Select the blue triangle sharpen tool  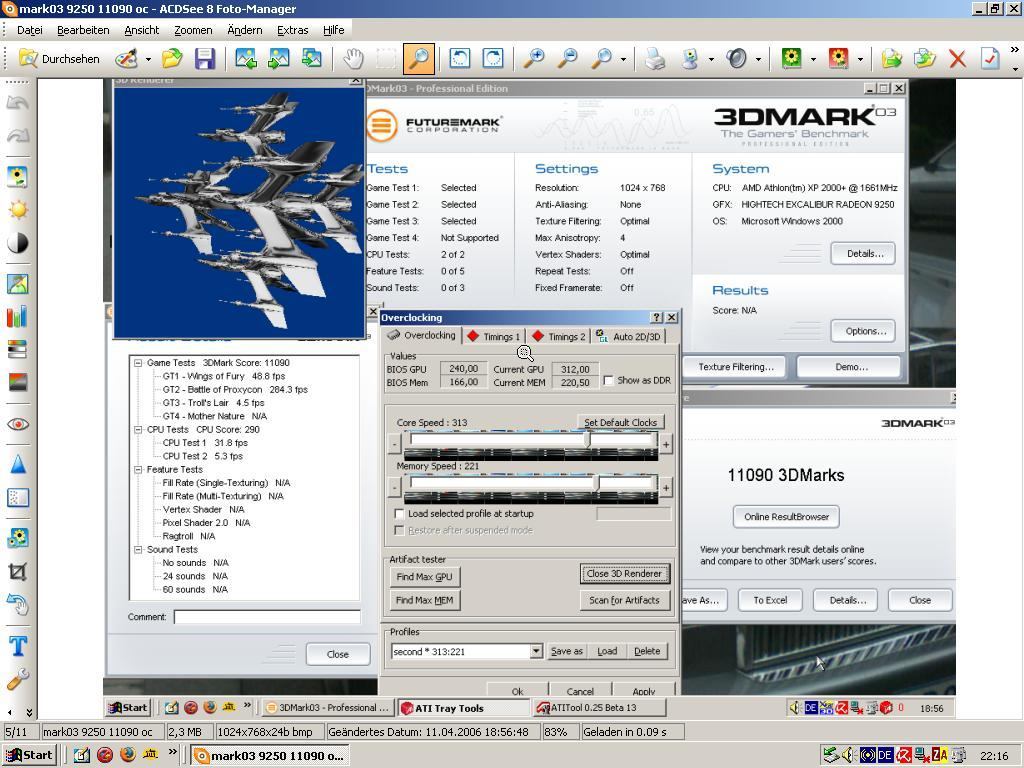(18, 464)
